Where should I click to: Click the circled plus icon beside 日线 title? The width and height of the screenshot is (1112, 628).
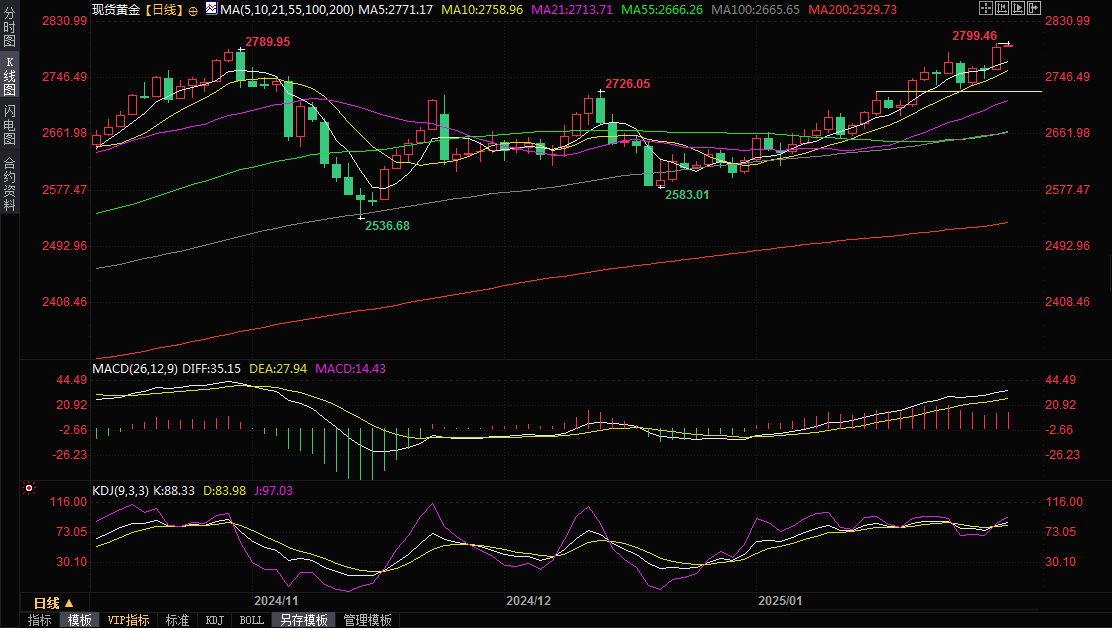[193, 9]
